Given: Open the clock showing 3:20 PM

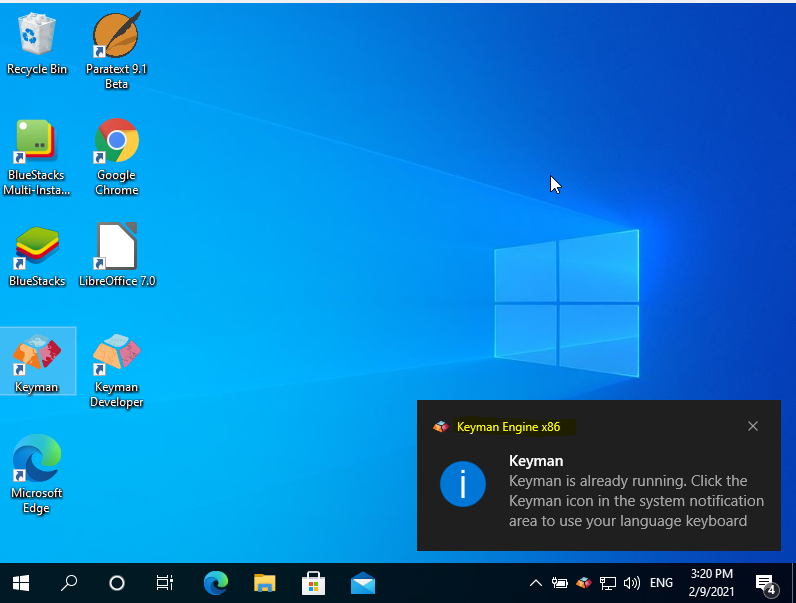Looking at the screenshot, I should click(711, 583).
